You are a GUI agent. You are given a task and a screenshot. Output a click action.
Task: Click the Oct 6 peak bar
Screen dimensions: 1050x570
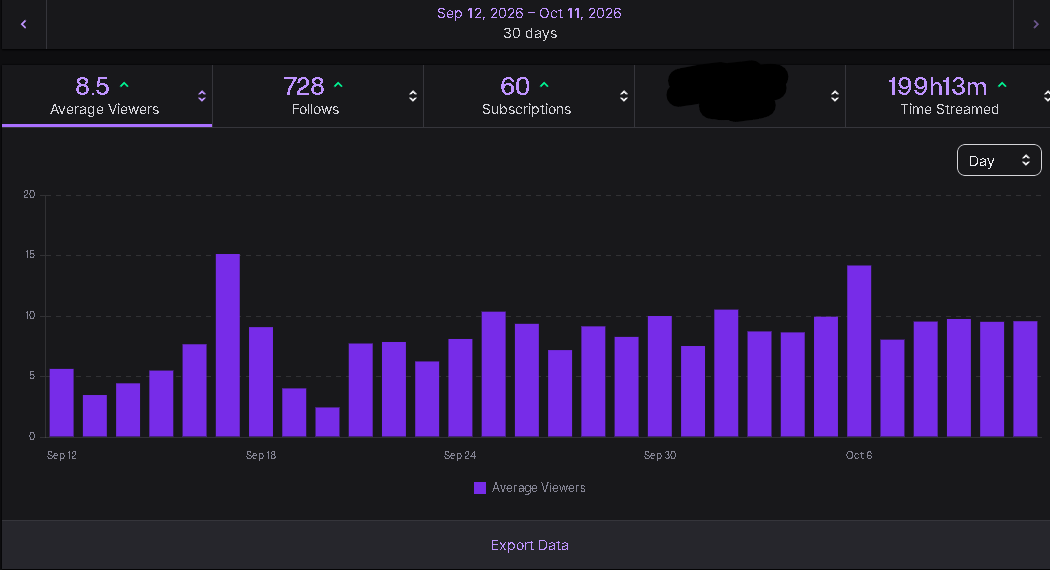pos(859,351)
